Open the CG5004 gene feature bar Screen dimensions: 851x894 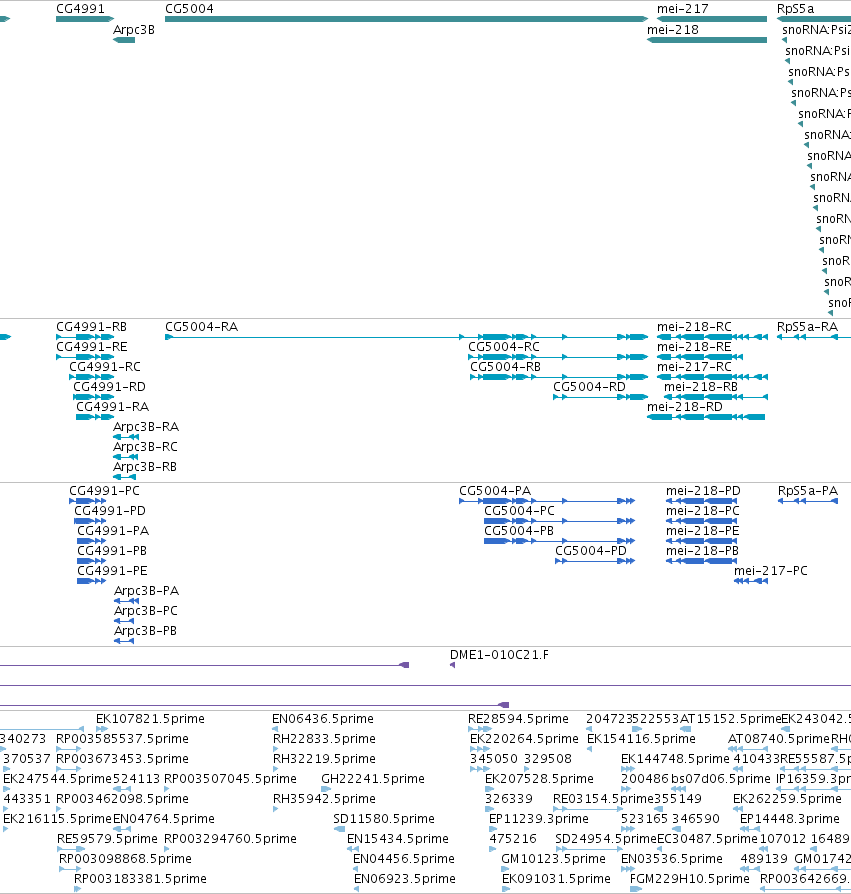point(406,19)
